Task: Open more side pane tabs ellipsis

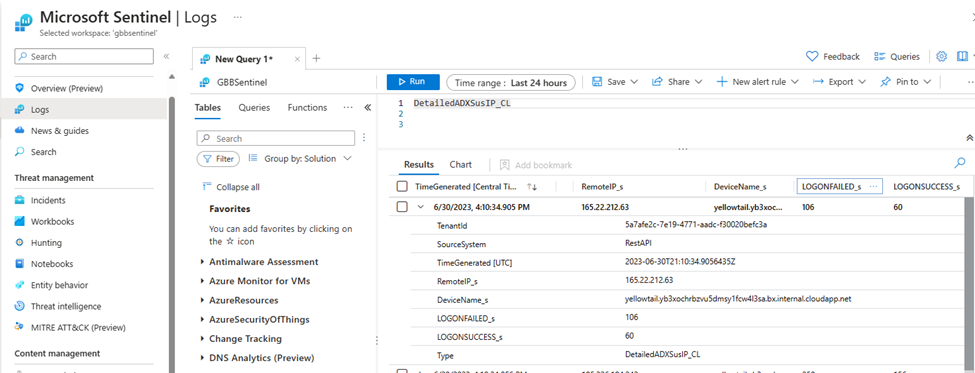Action: (x=348, y=108)
